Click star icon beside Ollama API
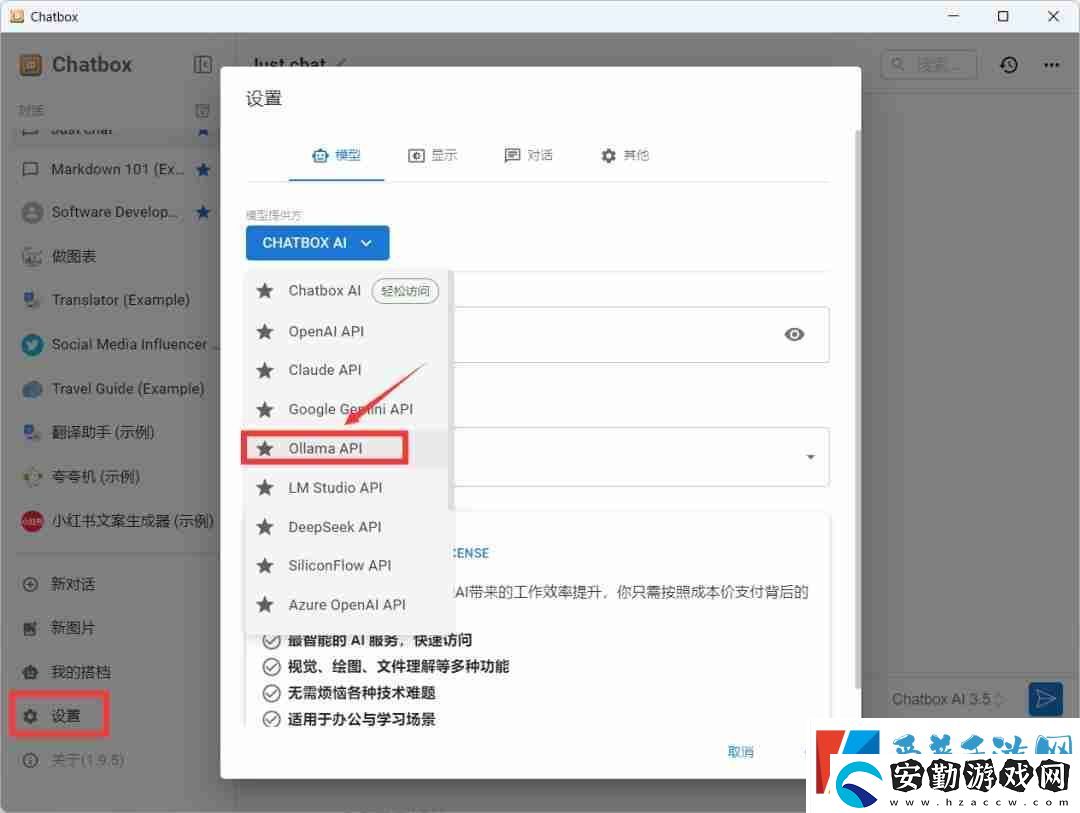Viewport: 1080px width, 813px height. [264, 449]
